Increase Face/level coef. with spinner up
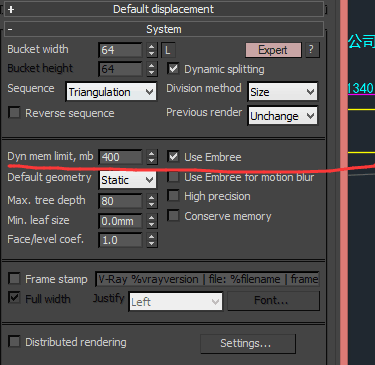 point(152,236)
